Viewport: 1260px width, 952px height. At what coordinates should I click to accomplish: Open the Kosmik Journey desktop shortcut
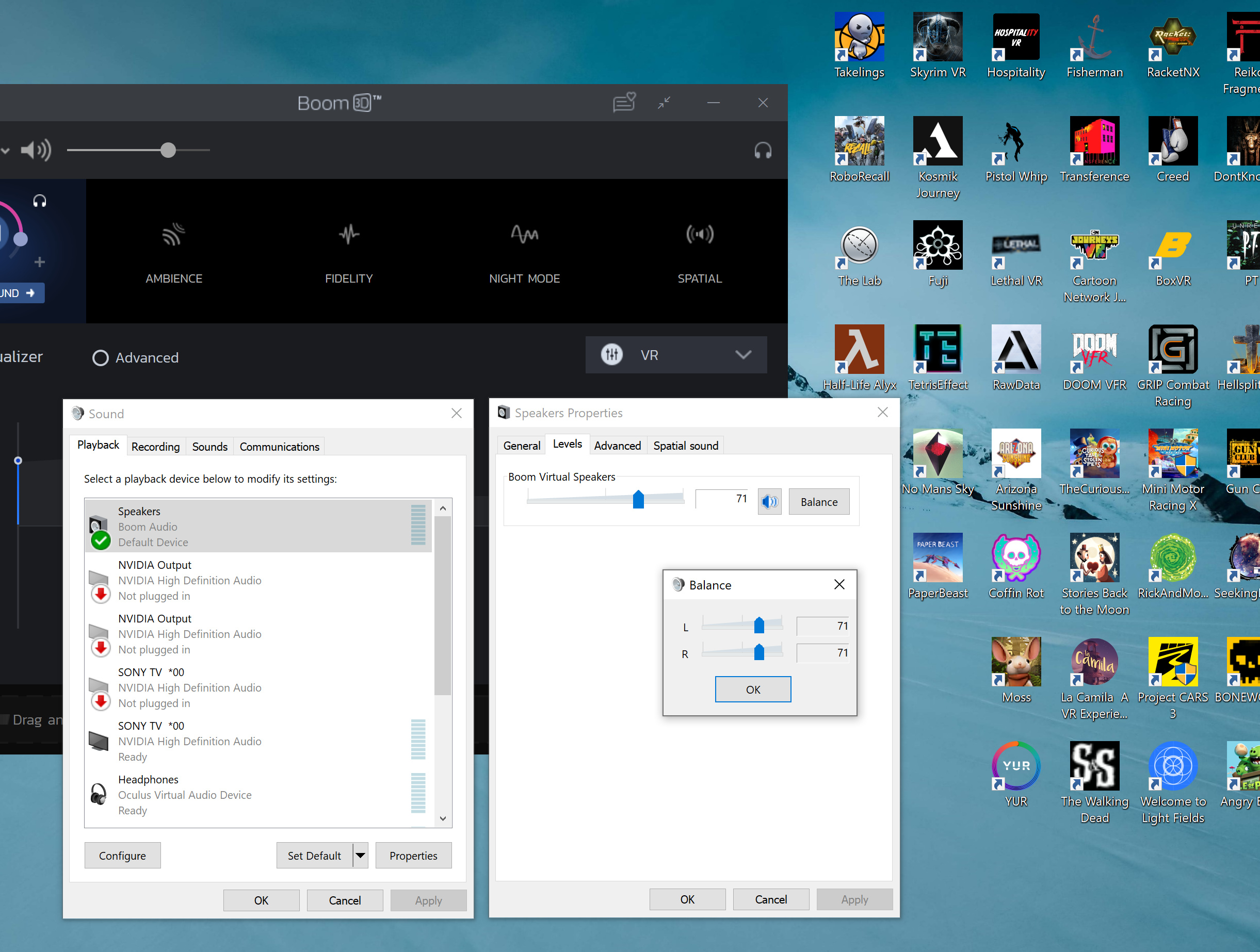(x=938, y=158)
